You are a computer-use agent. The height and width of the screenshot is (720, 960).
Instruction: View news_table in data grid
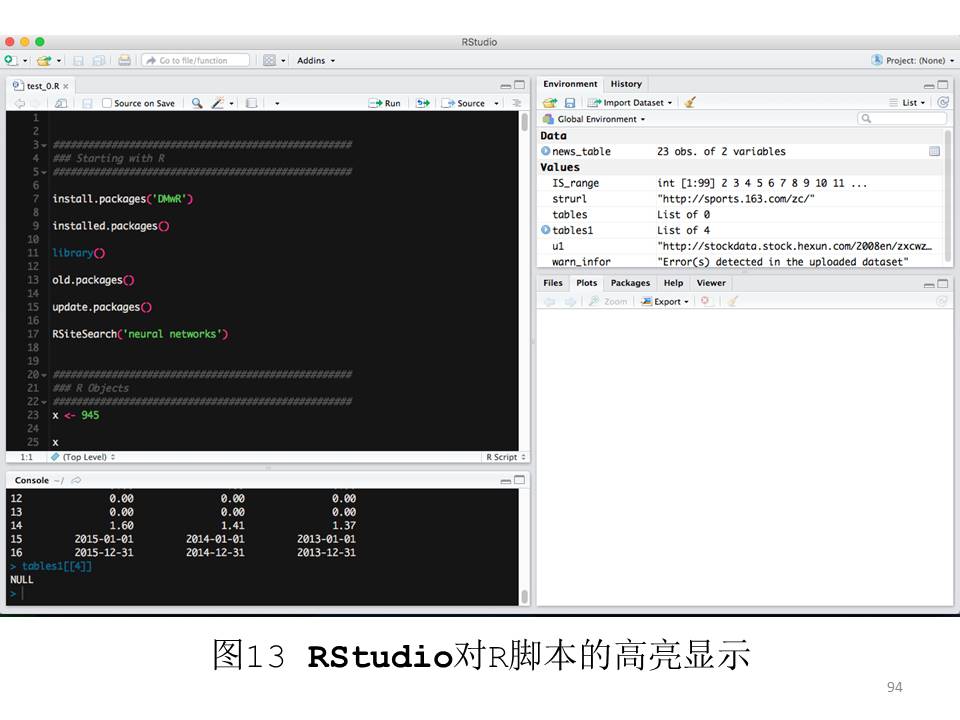coord(934,151)
